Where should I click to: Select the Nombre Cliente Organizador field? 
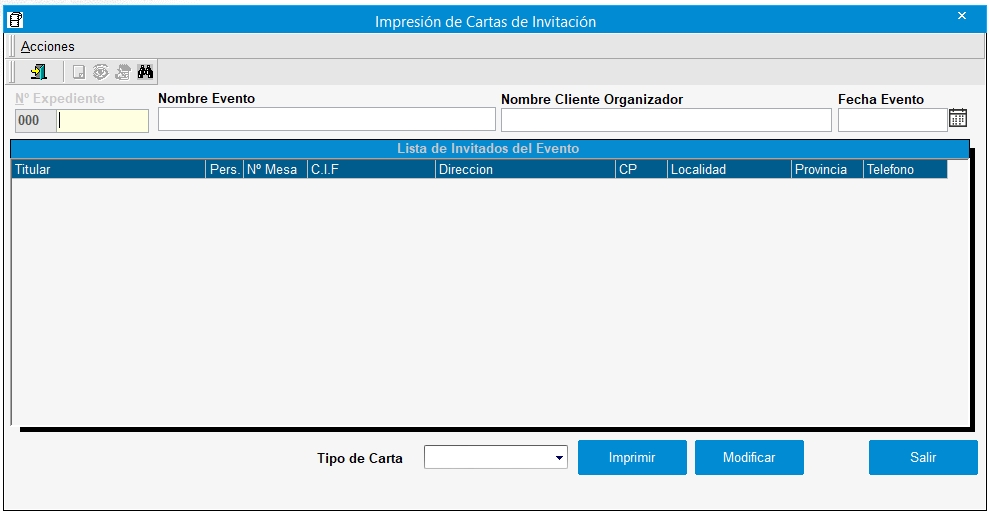click(665, 120)
